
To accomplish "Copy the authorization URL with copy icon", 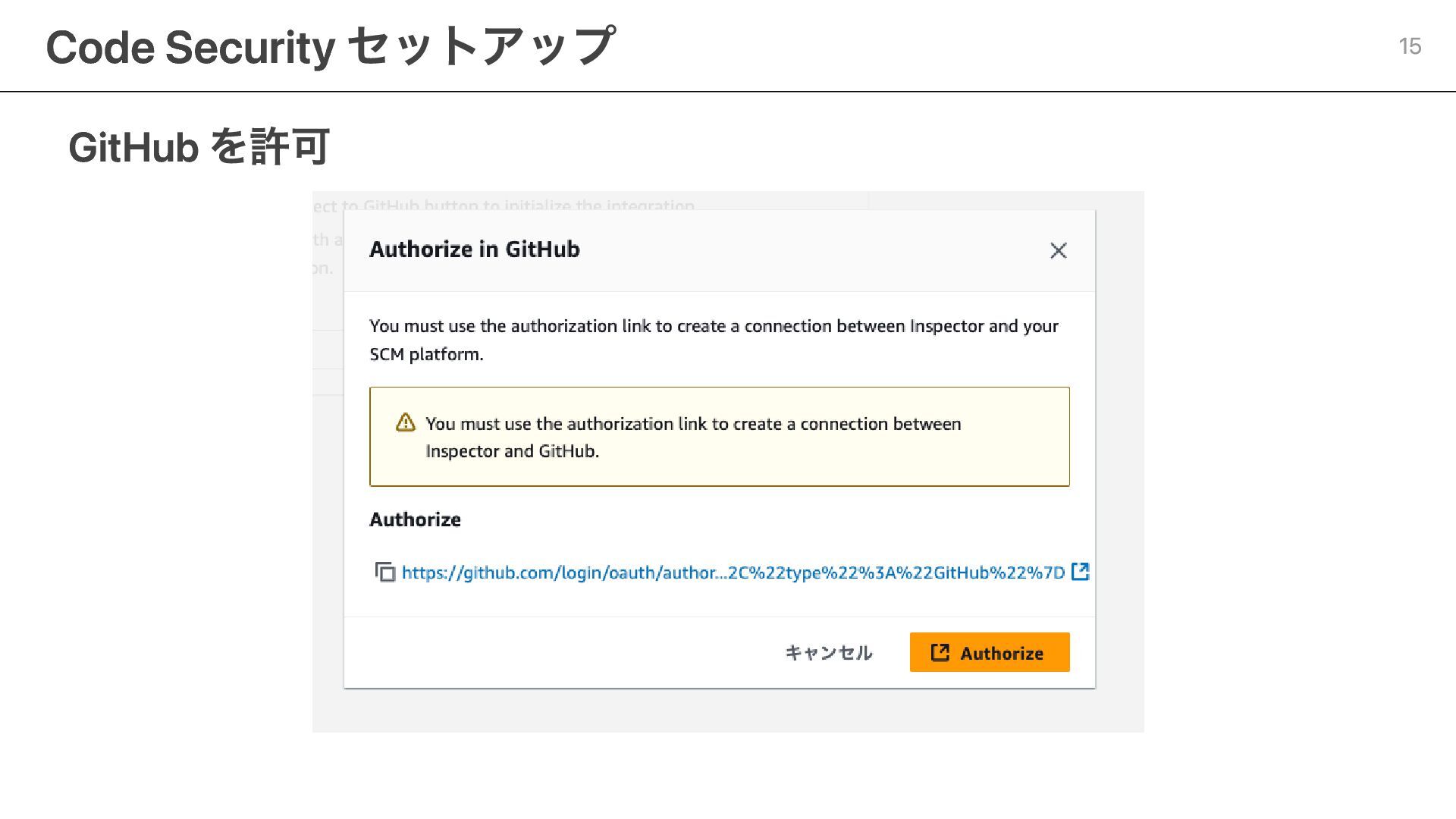I will [x=385, y=572].
